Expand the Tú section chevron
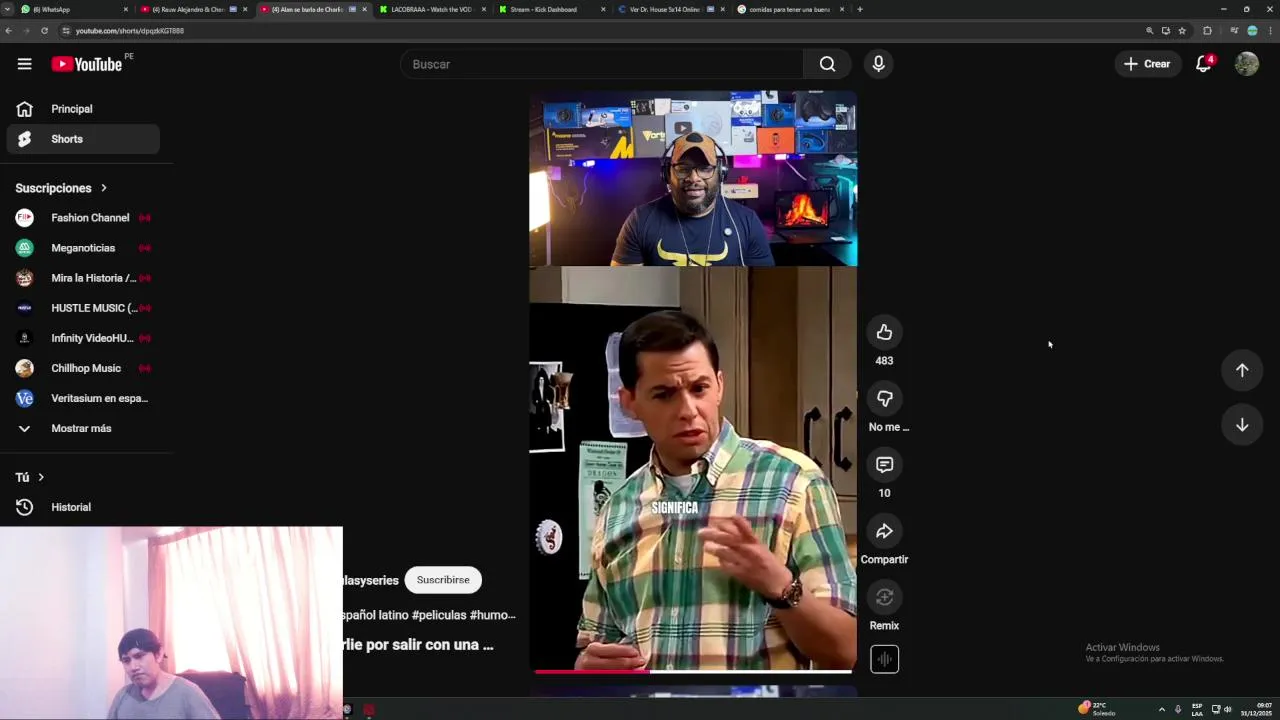Image resolution: width=1280 pixels, height=720 pixels. 41,477
